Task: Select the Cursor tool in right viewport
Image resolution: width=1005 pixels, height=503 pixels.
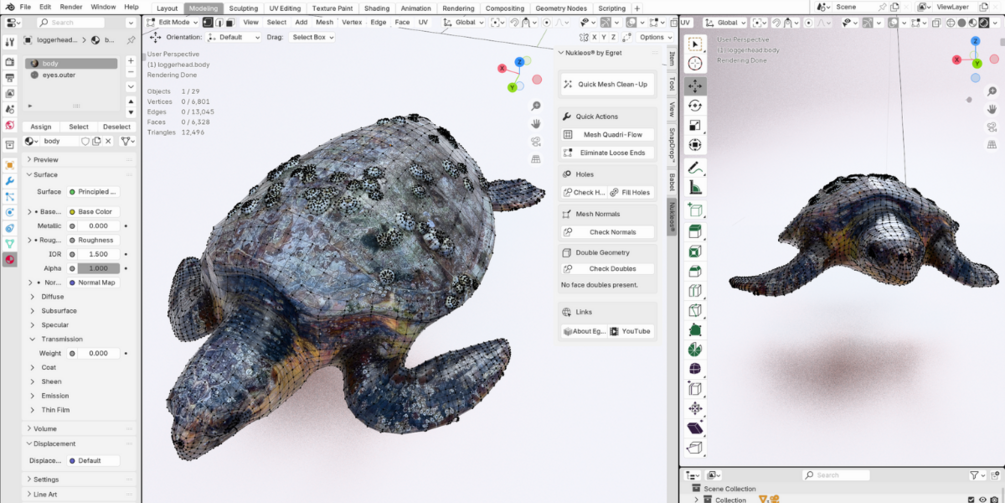Action: (695, 63)
